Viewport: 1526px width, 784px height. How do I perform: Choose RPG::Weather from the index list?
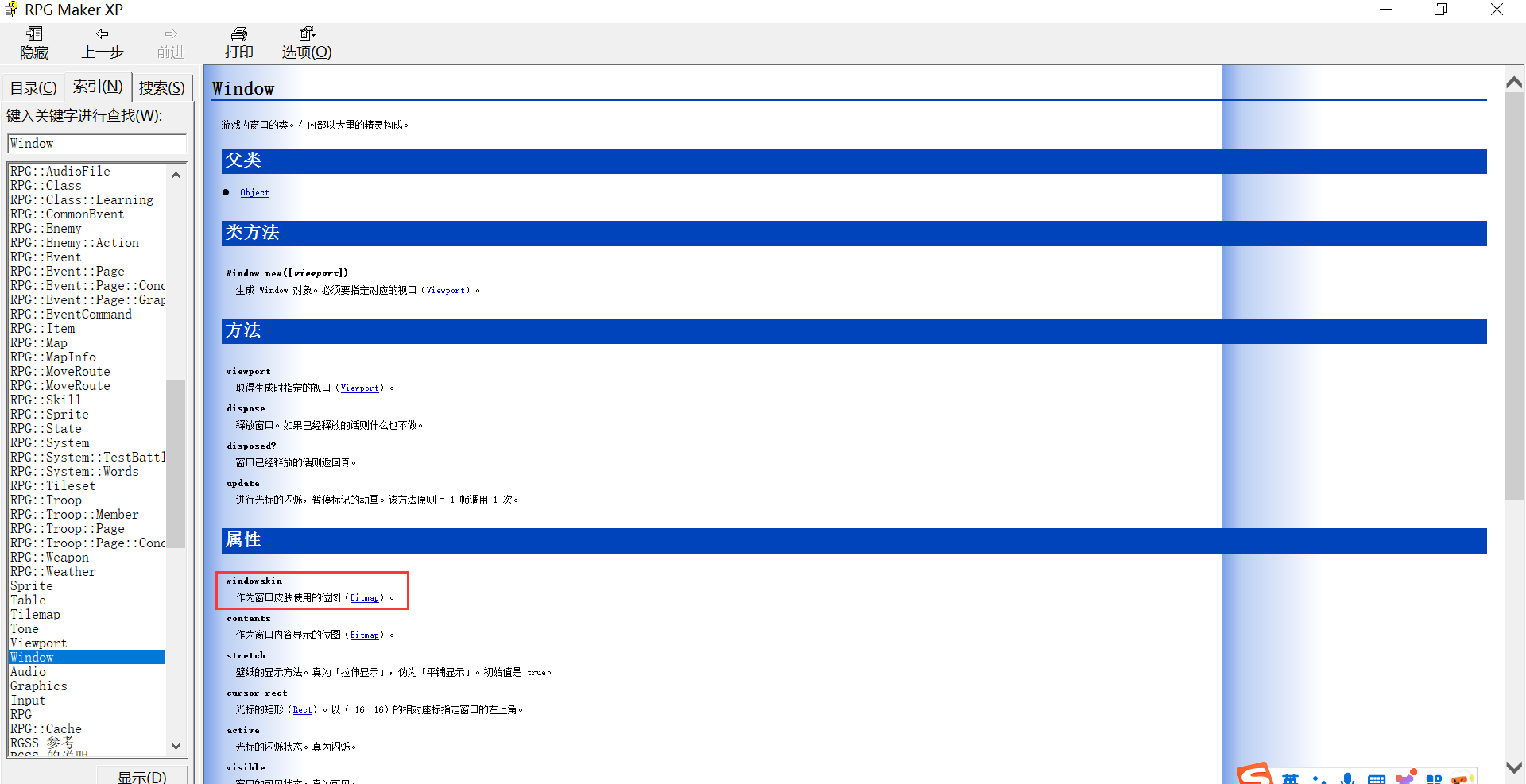[x=52, y=572]
